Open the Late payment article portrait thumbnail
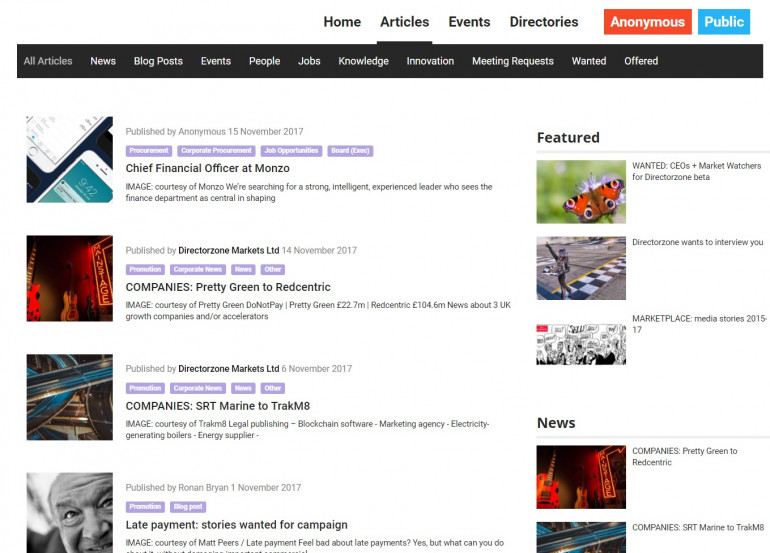This screenshot has width=770, height=553. pyautogui.click(x=70, y=513)
